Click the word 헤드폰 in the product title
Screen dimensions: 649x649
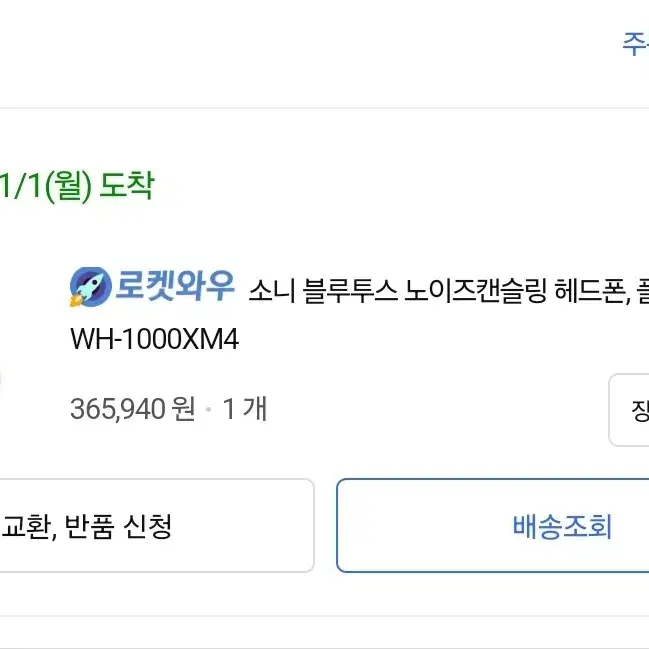(592, 291)
